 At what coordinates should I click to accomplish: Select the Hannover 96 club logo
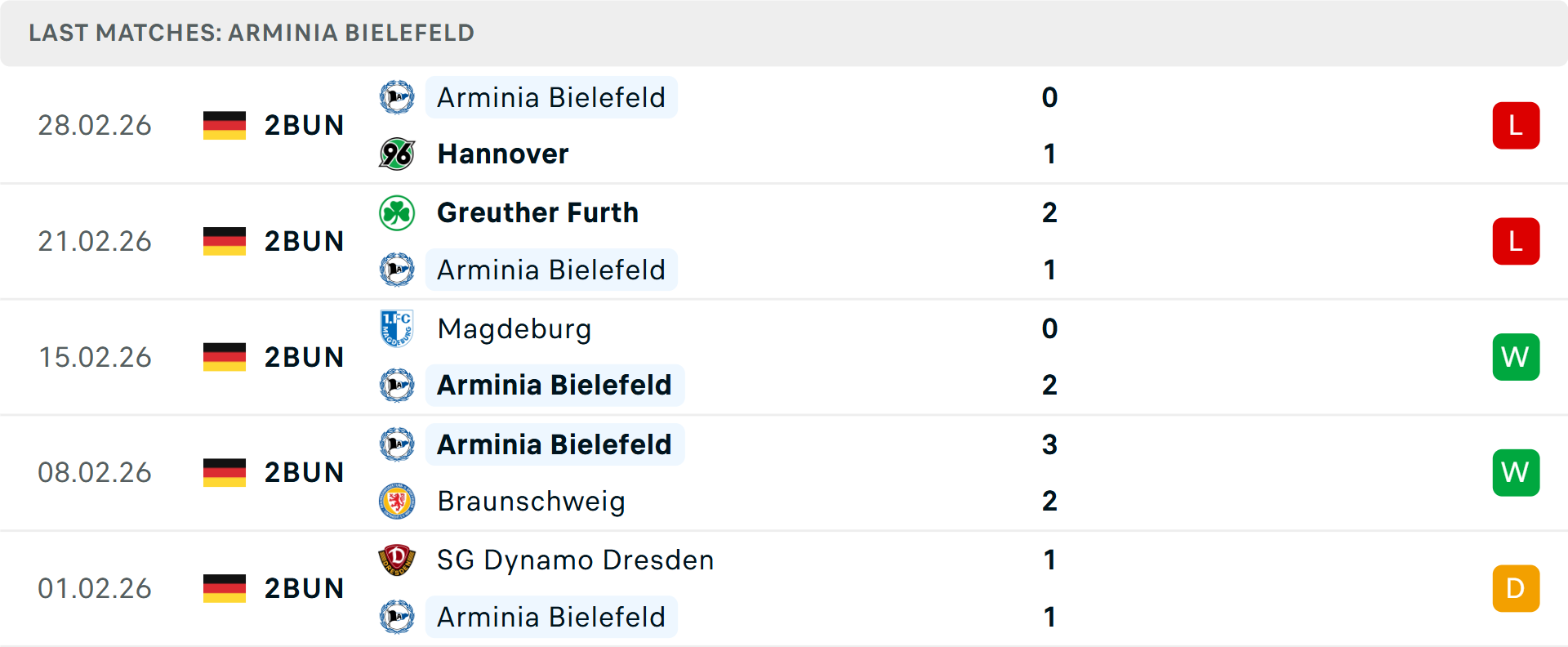pos(398,154)
